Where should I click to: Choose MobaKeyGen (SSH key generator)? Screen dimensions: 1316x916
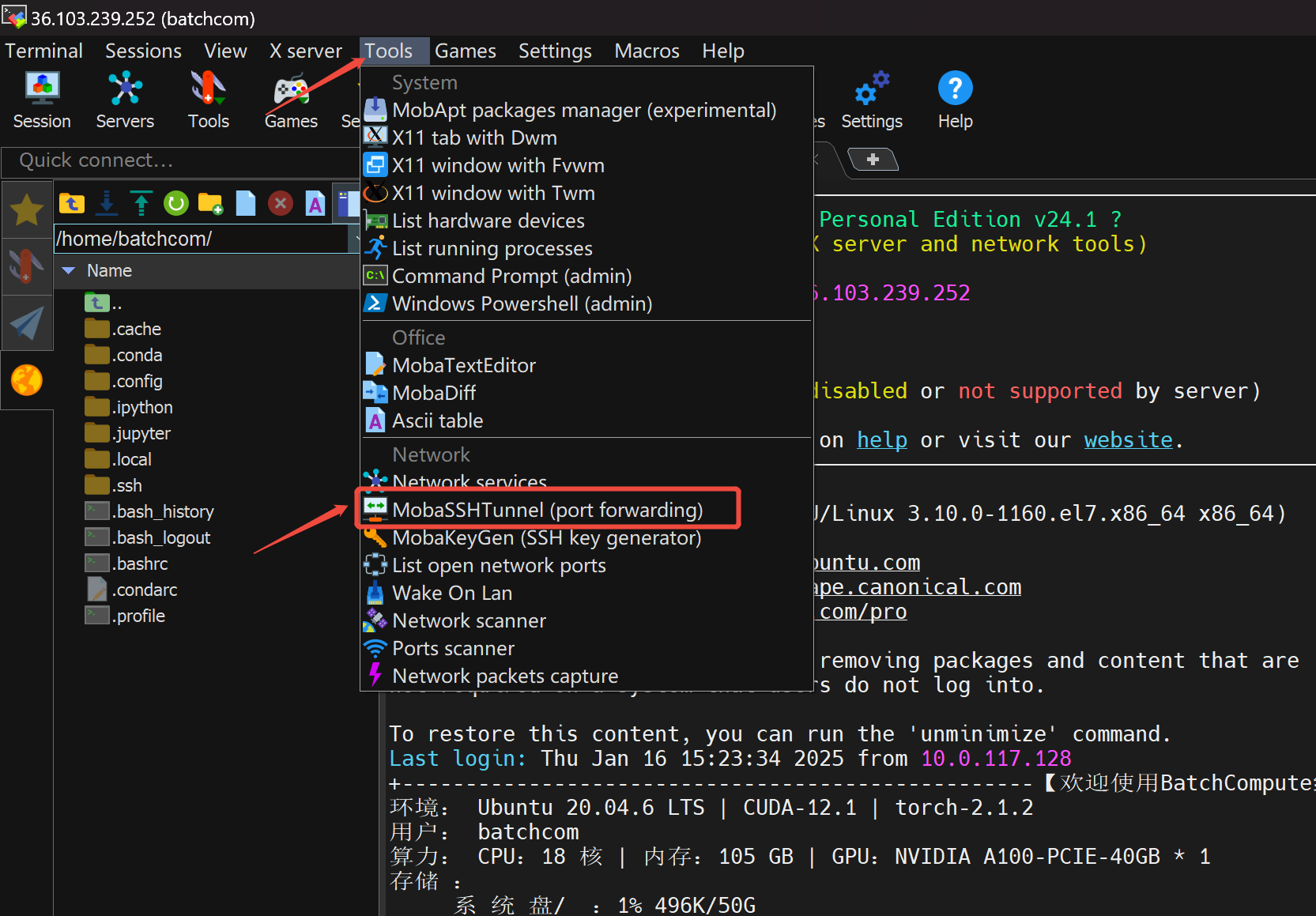[546, 537]
